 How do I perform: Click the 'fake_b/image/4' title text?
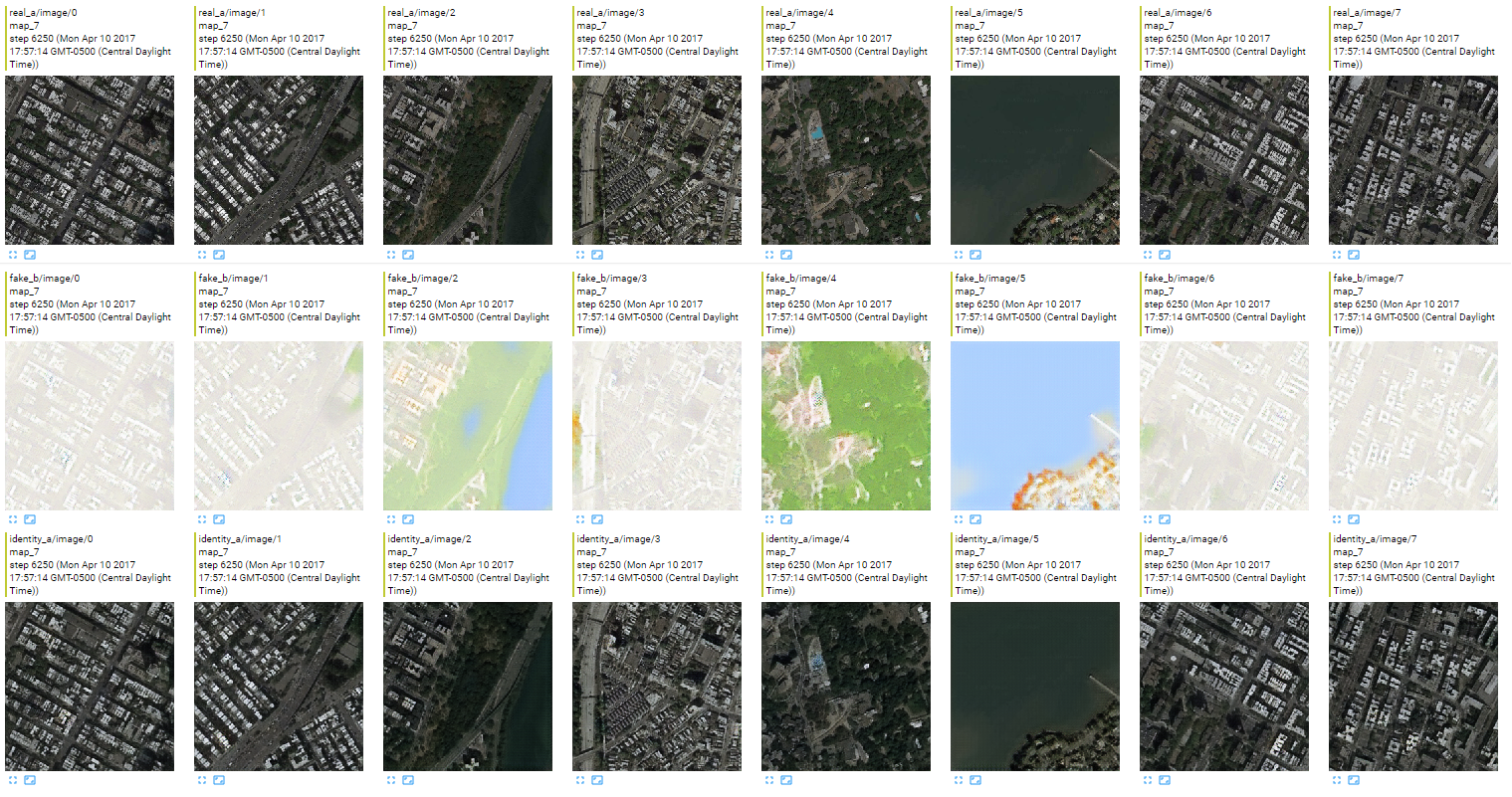800,279
